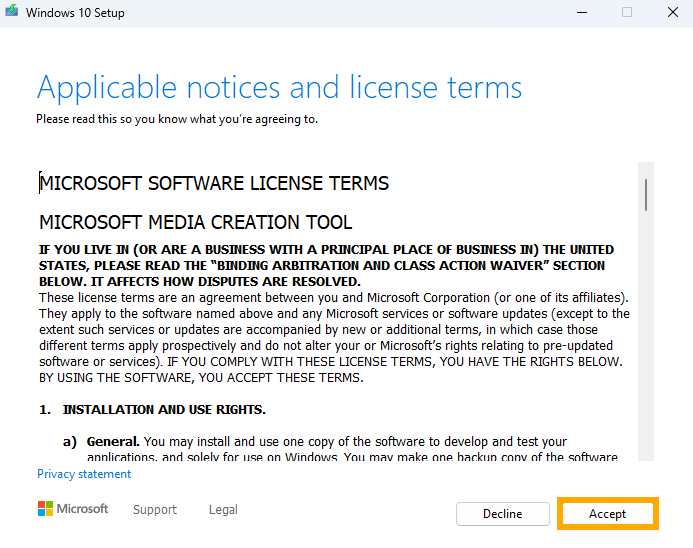The width and height of the screenshot is (693, 548).
Task: Click the license text scrollbar thumb
Action: [x=646, y=195]
